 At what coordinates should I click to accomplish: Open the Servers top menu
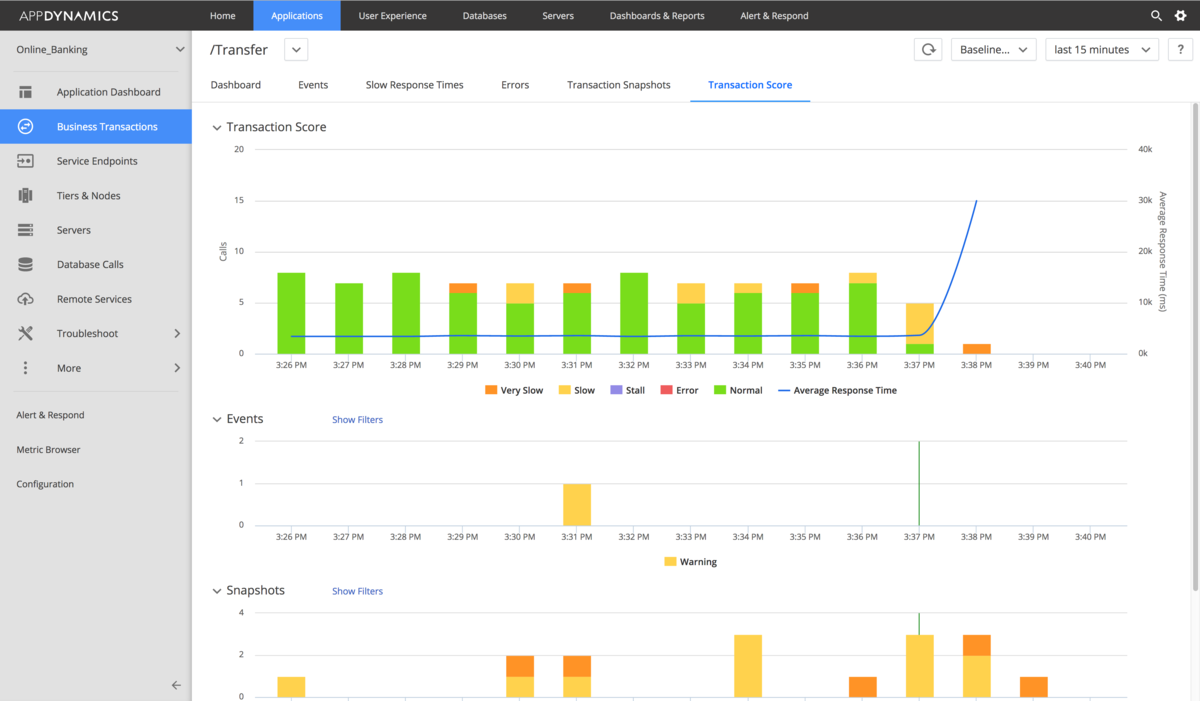click(558, 16)
